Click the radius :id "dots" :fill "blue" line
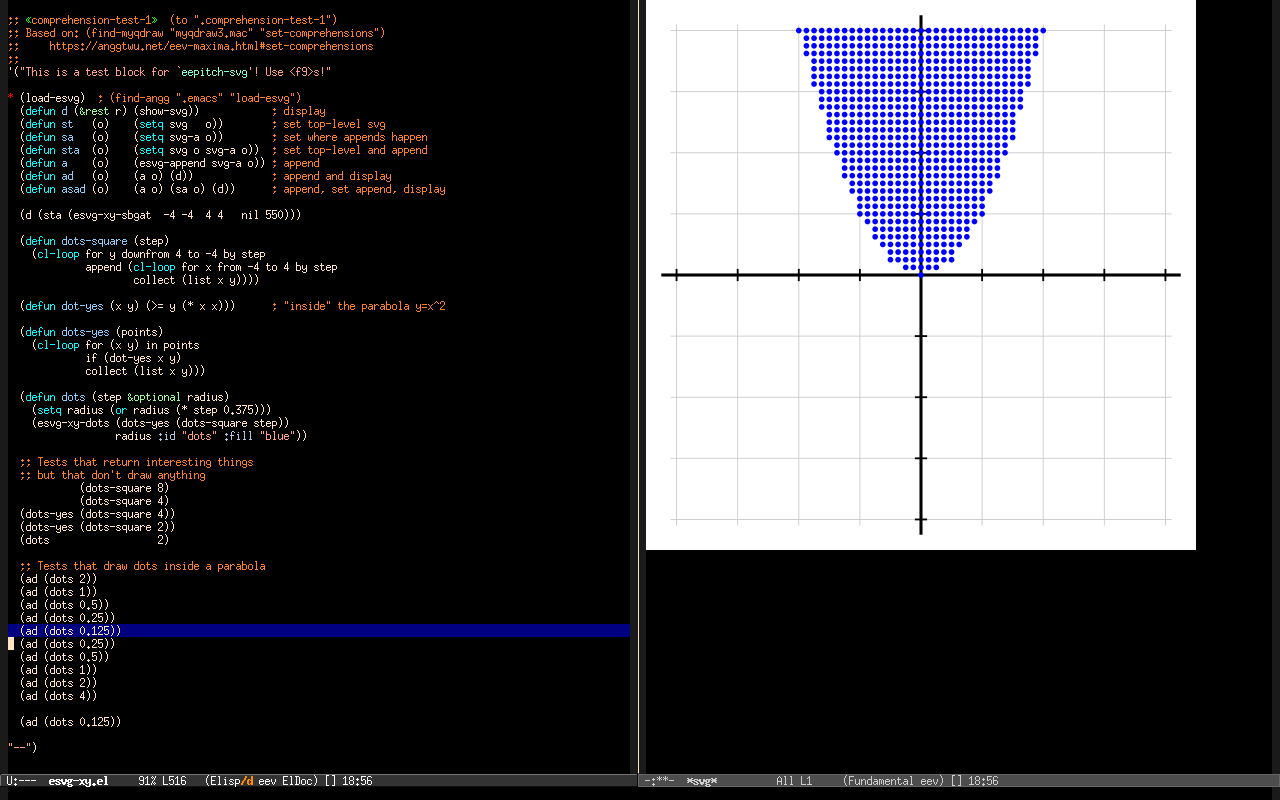Viewport: 1280px width, 800px height. coord(212,436)
